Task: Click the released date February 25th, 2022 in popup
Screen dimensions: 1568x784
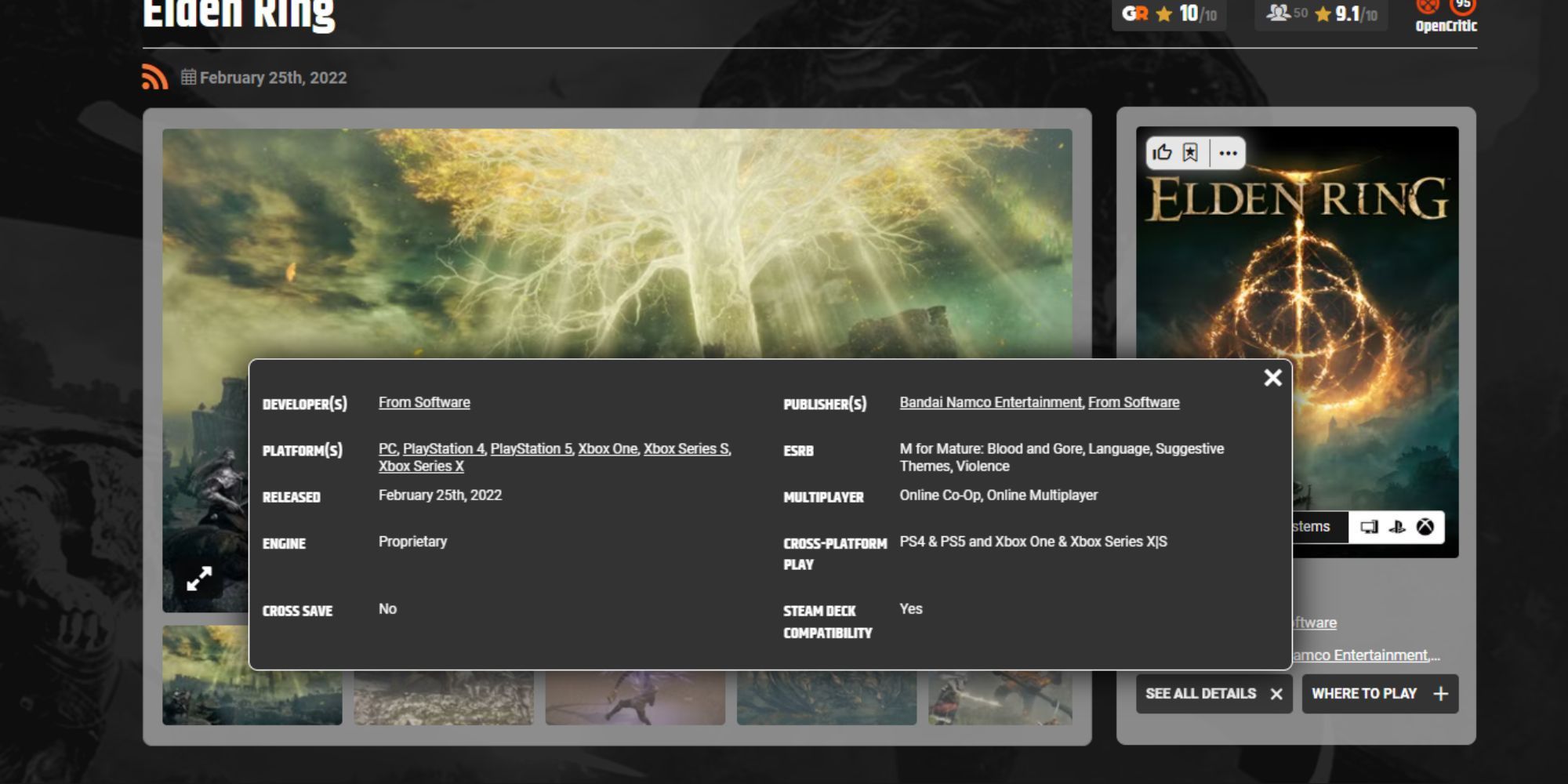Action: click(440, 495)
